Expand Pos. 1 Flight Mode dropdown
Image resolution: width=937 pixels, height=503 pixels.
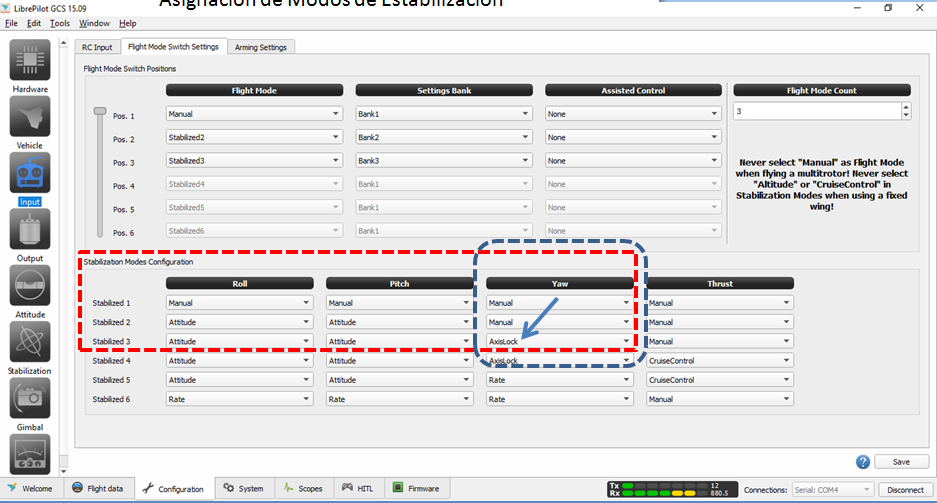[254, 114]
